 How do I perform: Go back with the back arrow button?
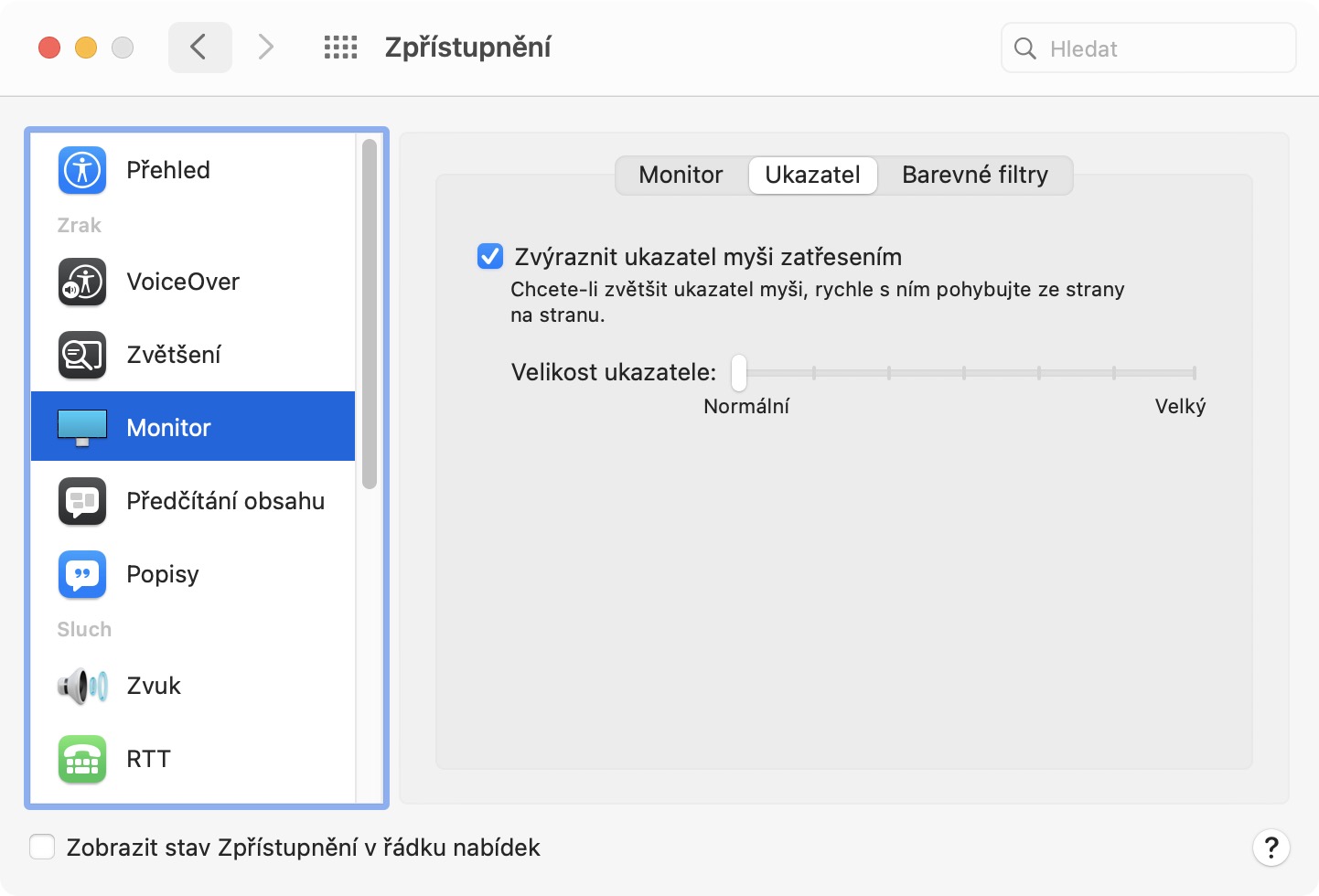point(199,48)
